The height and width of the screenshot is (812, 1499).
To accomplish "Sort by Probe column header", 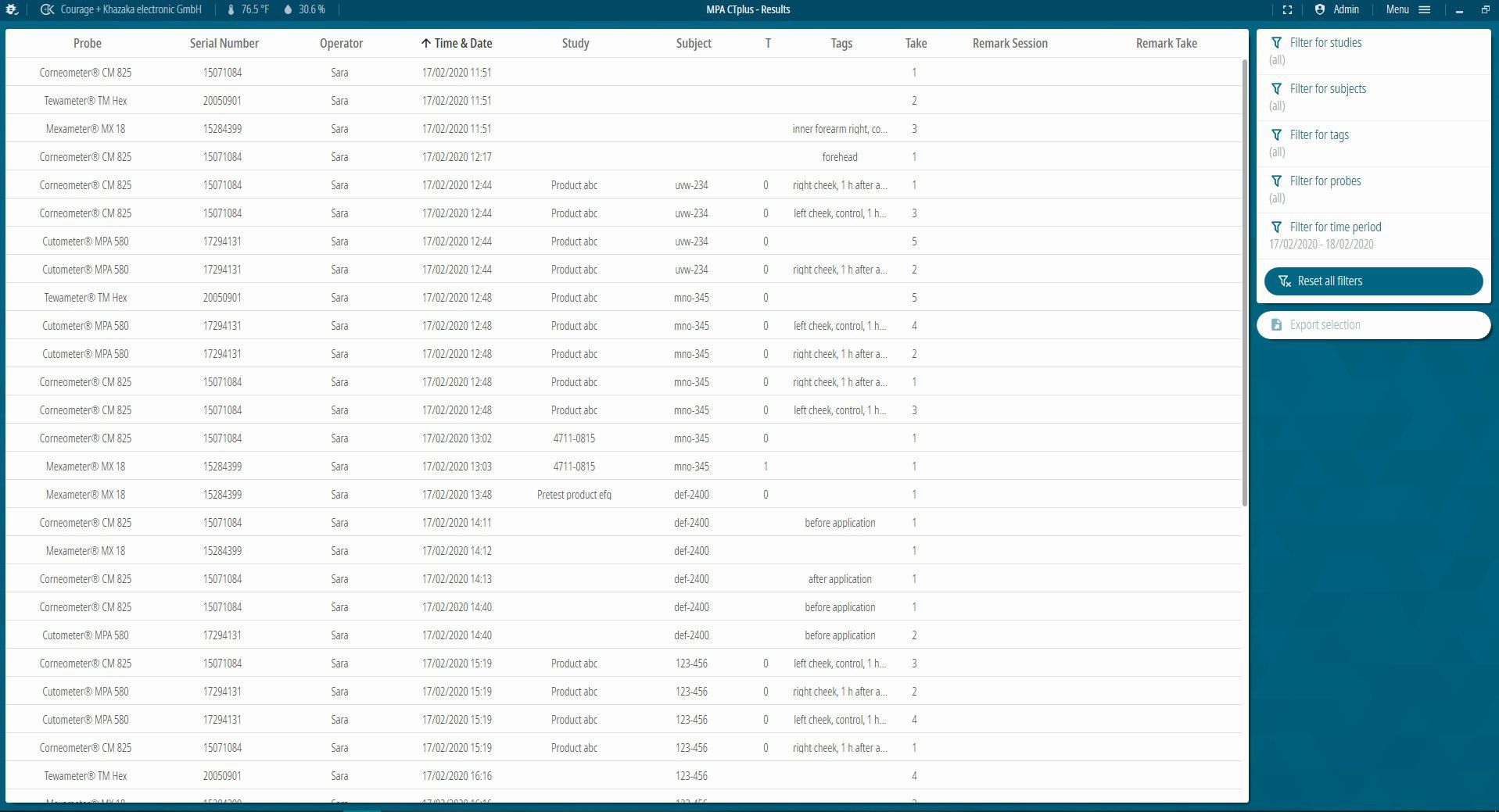I will point(88,43).
